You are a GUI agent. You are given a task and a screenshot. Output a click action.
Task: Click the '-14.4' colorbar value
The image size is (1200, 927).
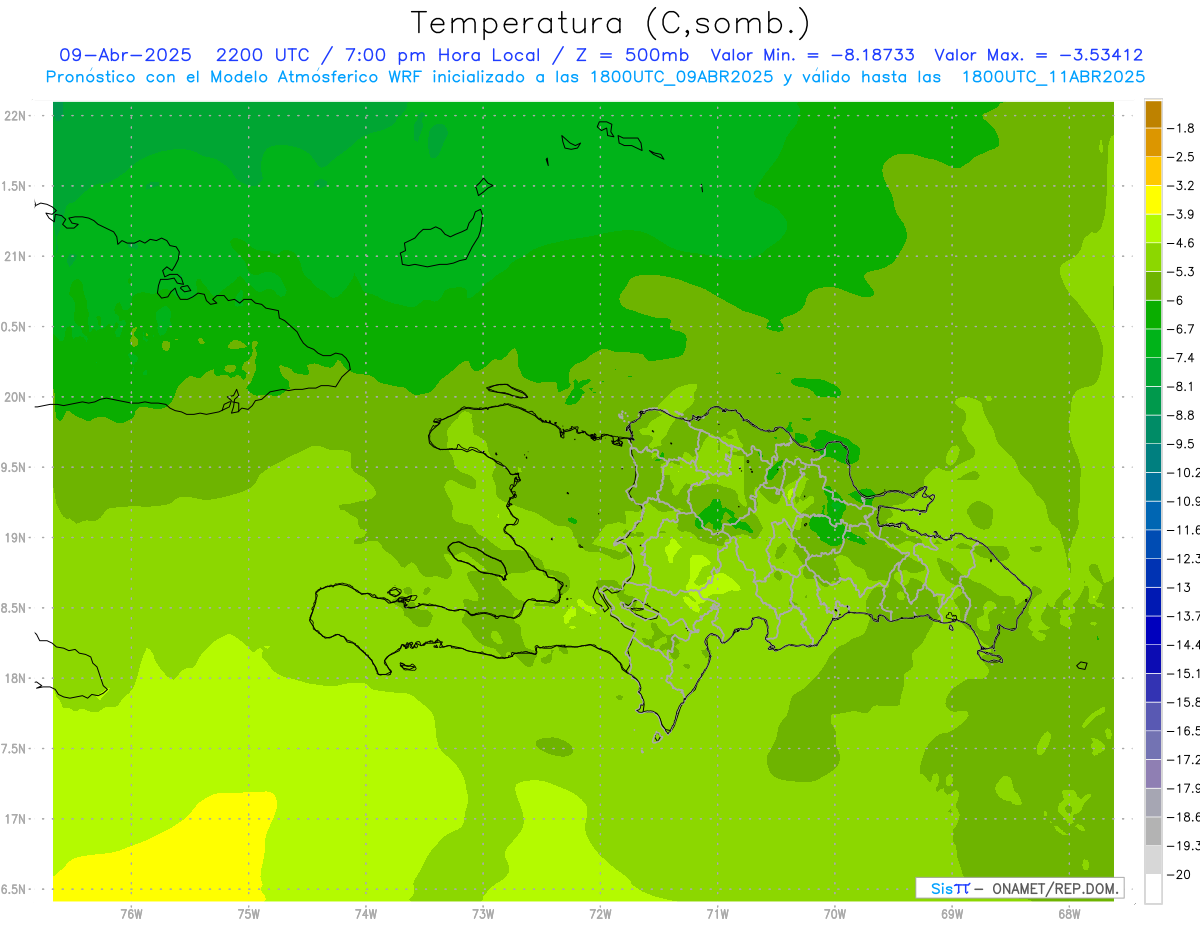pos(1183,645)
